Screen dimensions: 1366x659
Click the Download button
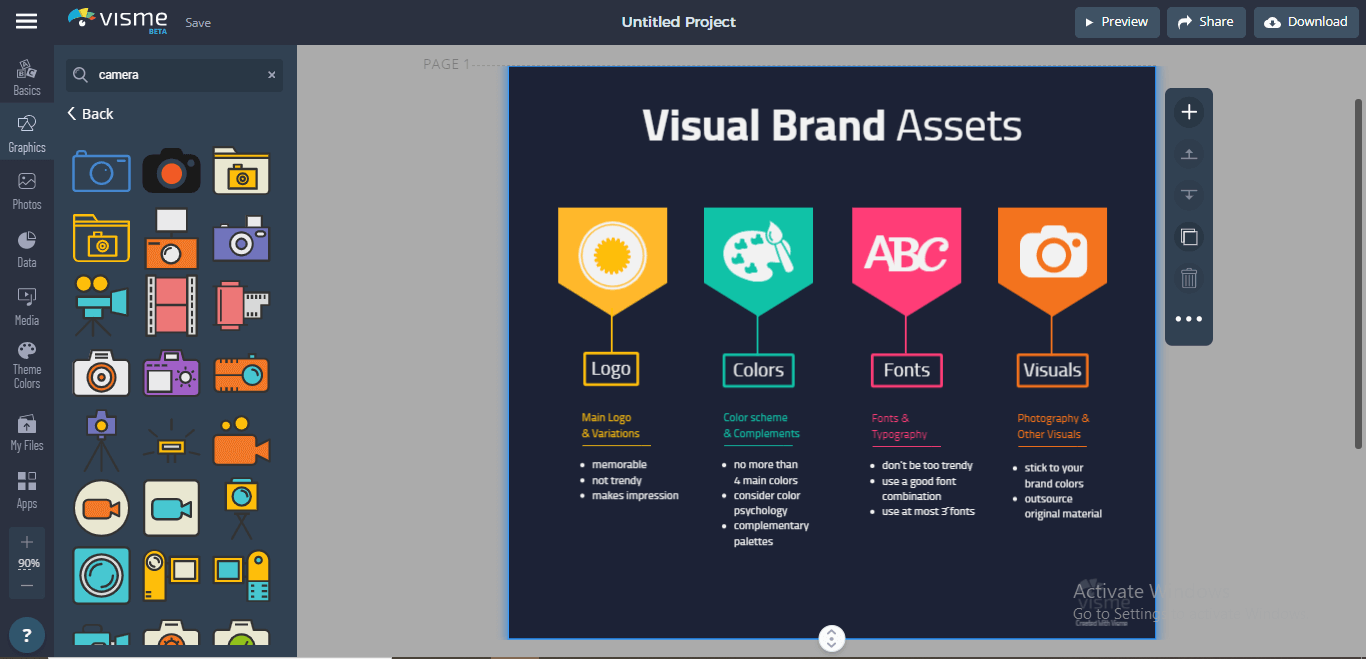coord(1306,21)
